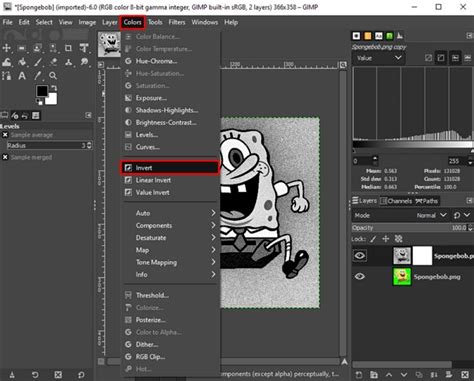The image size is (474, 381).
Task: Select the Eraser tool
Action: point(53,62)
